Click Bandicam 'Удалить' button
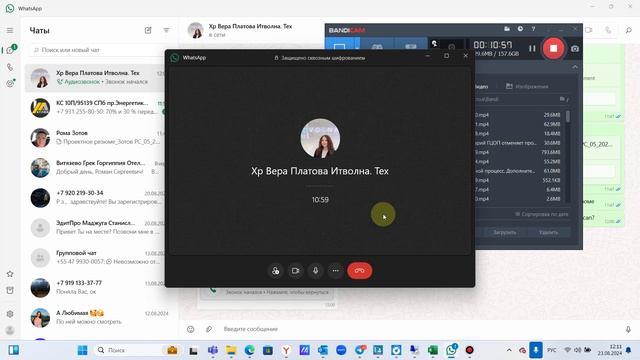 548,232
